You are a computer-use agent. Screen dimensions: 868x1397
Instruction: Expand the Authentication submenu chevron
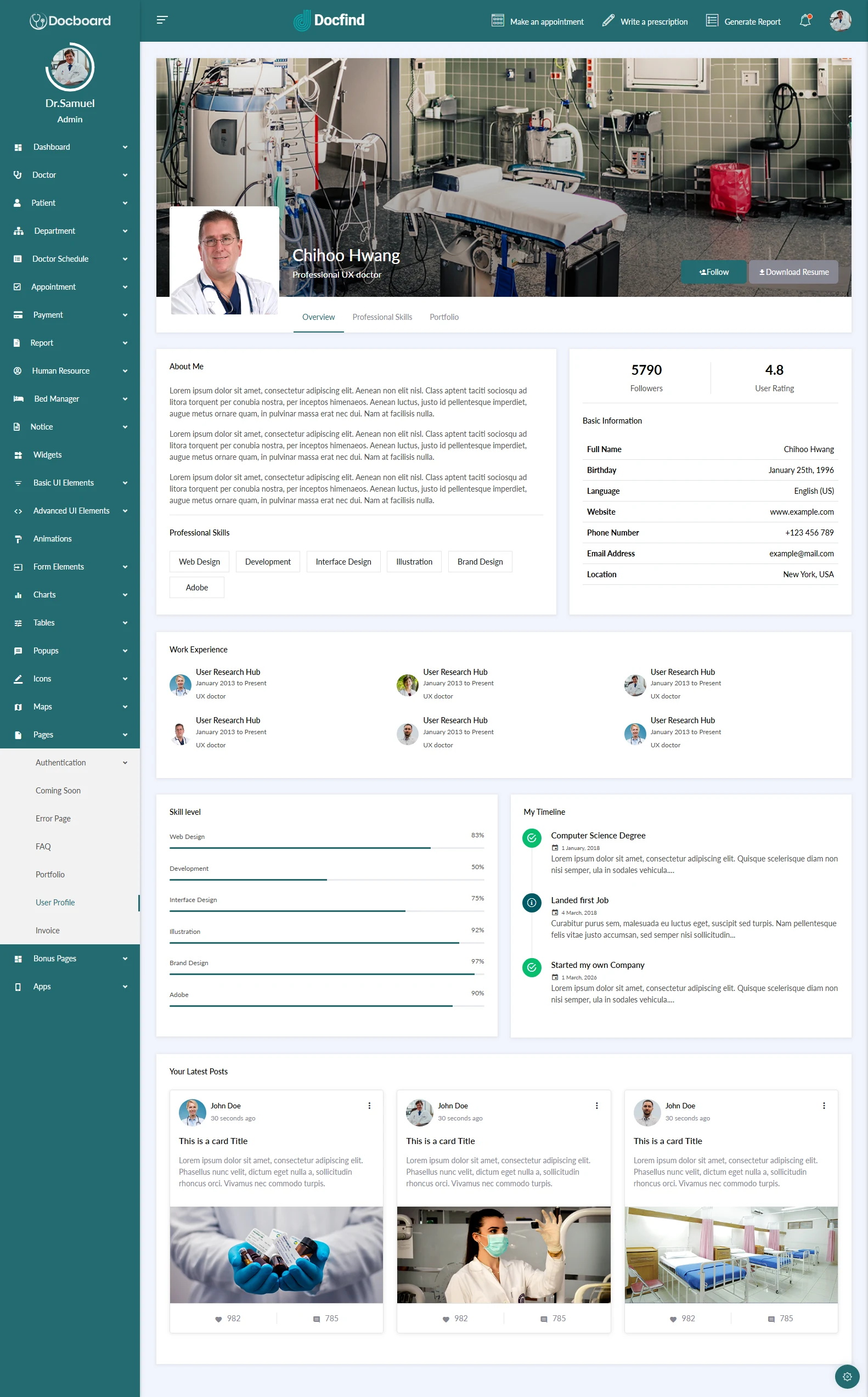125,763
